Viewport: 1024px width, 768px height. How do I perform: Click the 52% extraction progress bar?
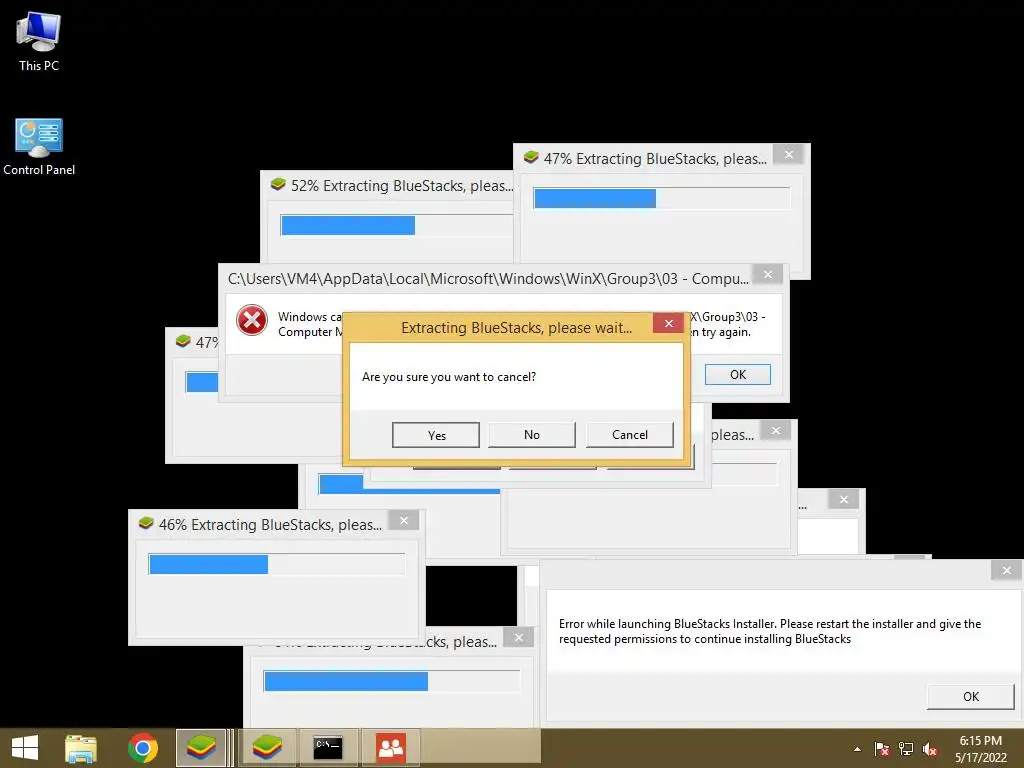(x=397, y=225)
